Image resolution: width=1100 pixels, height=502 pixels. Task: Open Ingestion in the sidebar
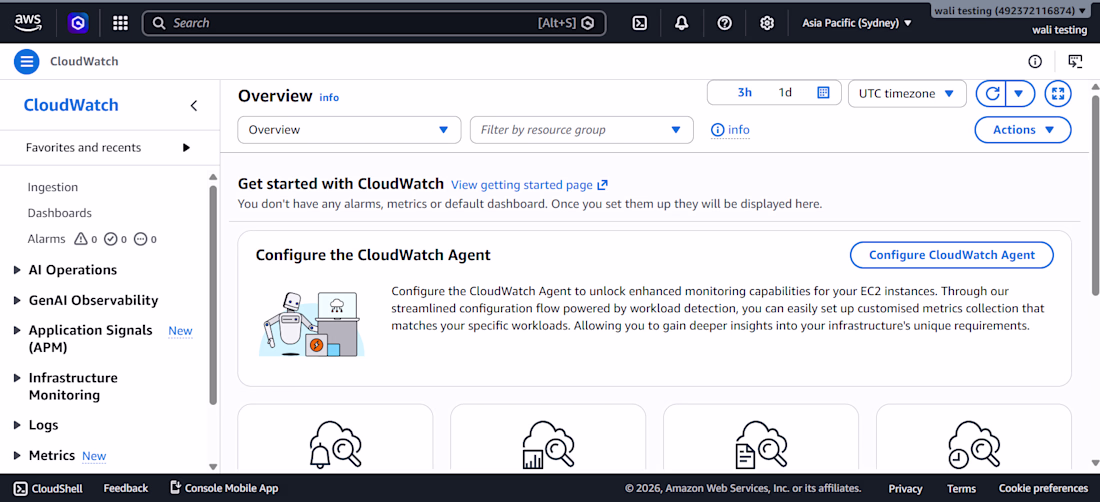pyautogui.click(x=53, y=187)
